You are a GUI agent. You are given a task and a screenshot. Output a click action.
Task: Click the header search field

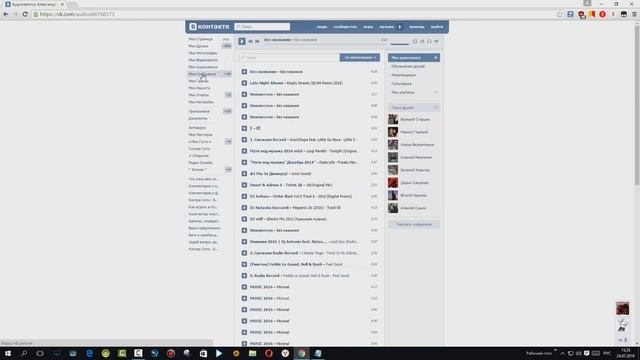[262, 27]
